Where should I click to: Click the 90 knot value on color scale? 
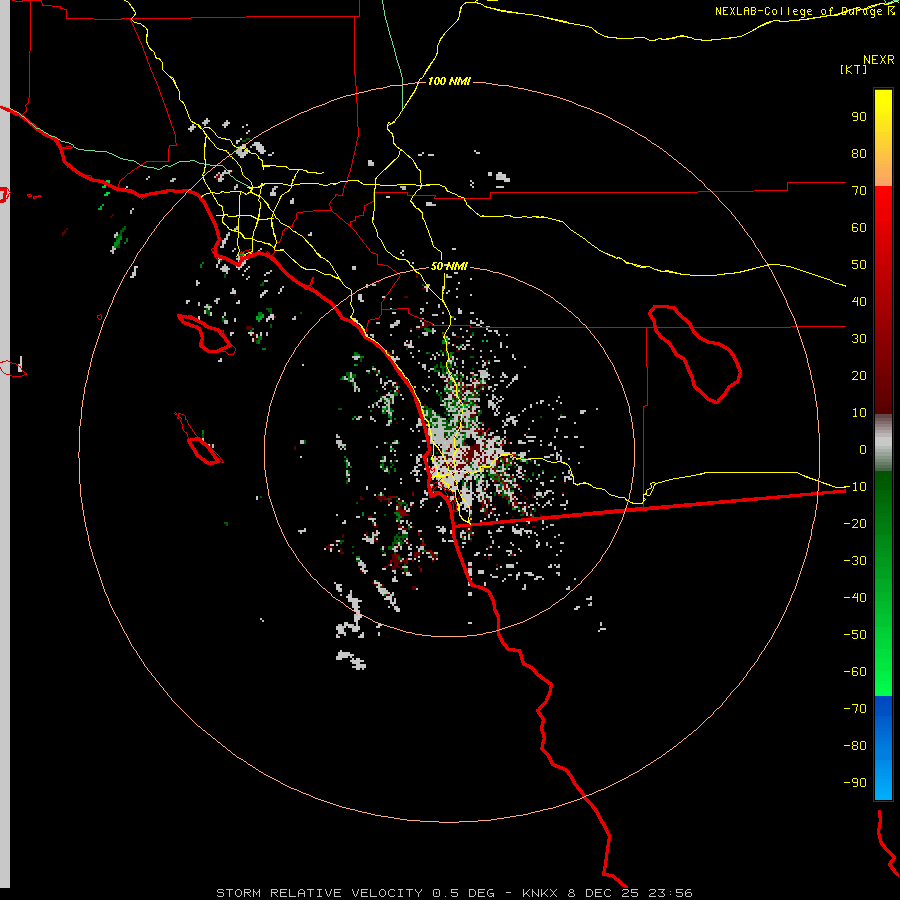click(859, 117)
